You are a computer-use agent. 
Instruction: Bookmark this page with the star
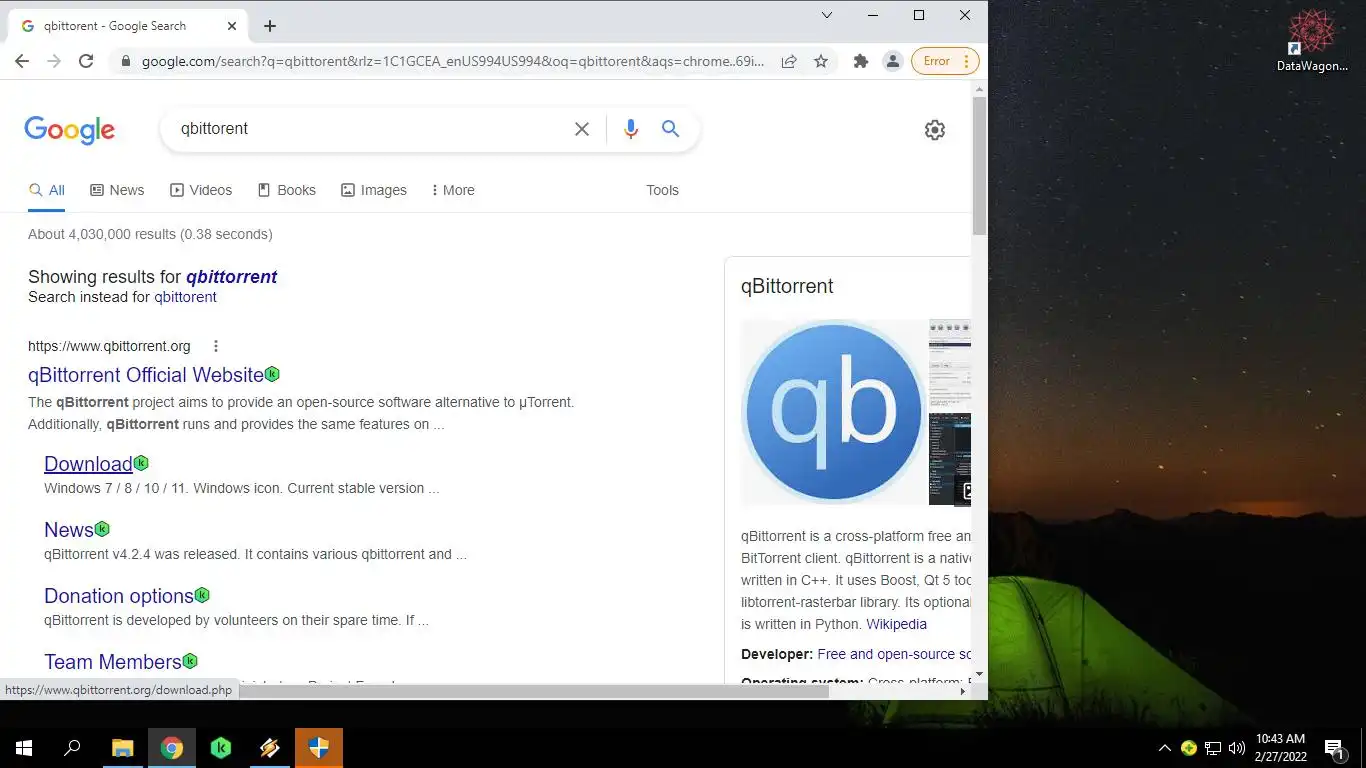point(821,61)
